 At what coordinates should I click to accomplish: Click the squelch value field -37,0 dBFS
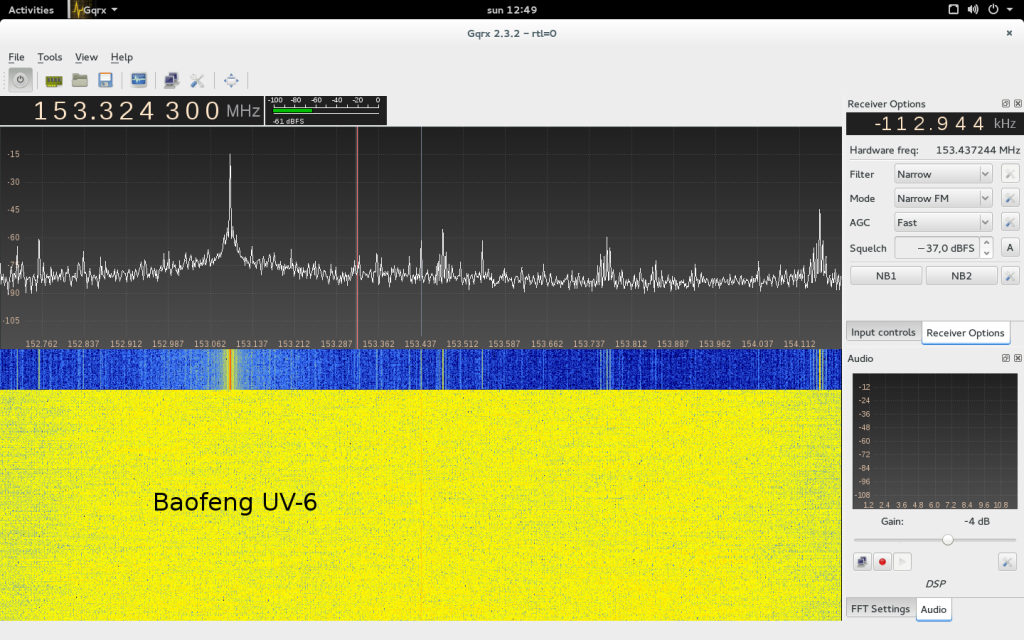click(x=938, y=248)
